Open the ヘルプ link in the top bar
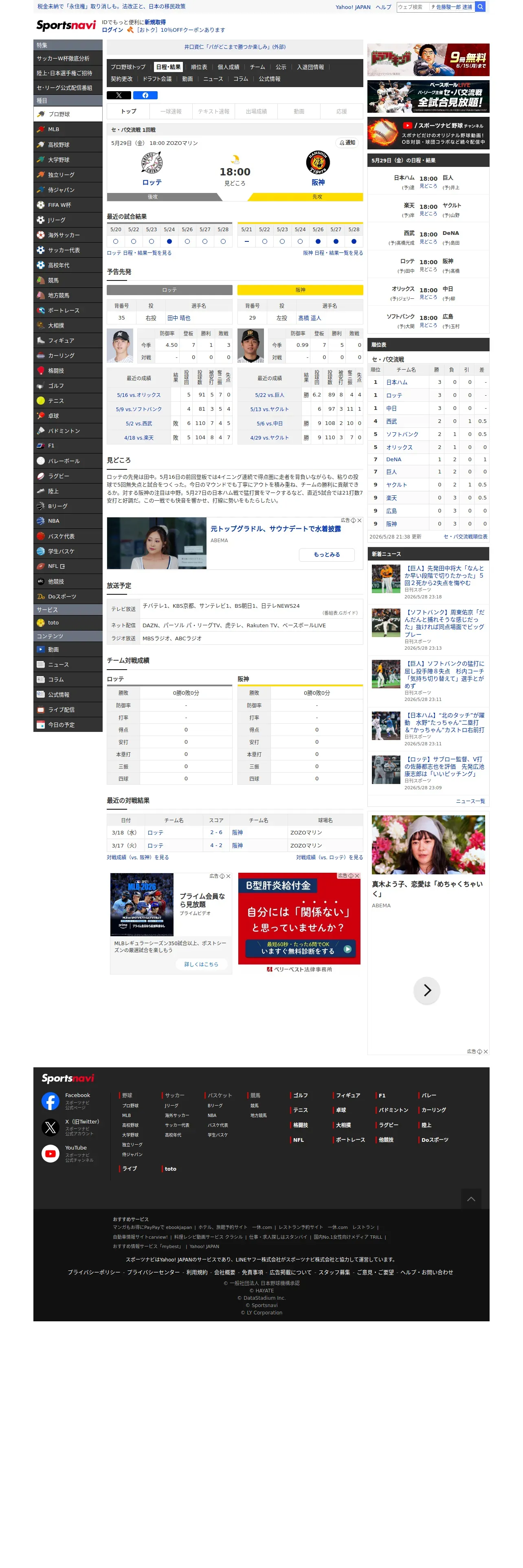 click(x=384, y=7)
